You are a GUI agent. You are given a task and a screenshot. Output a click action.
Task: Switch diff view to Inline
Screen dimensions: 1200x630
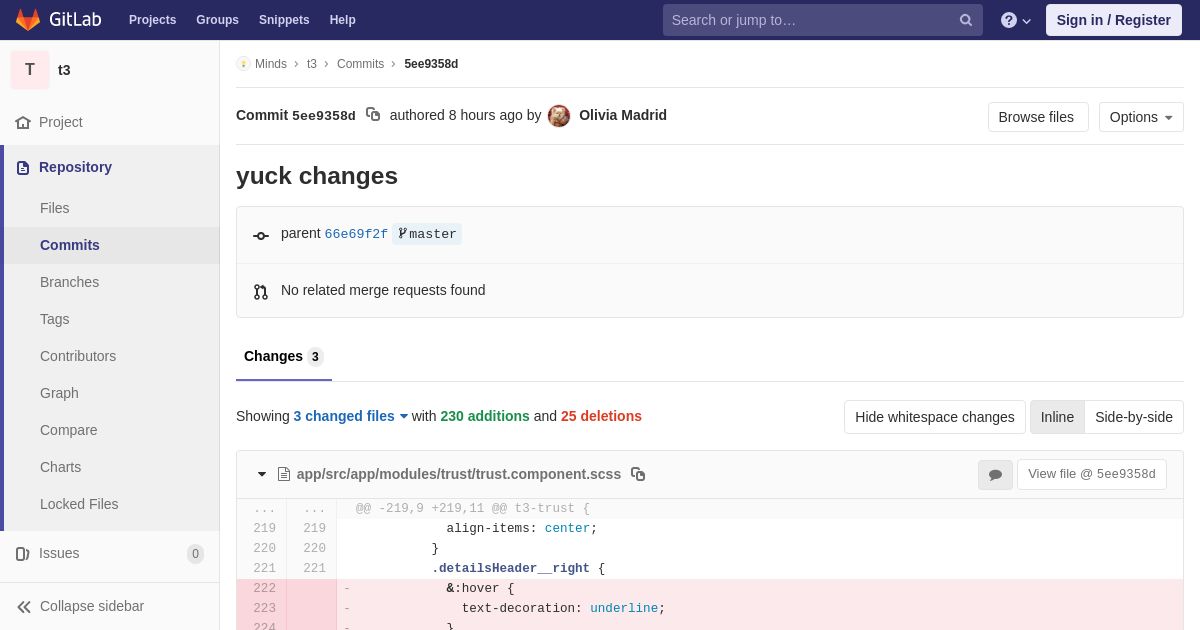click(x=1057, y=417)
